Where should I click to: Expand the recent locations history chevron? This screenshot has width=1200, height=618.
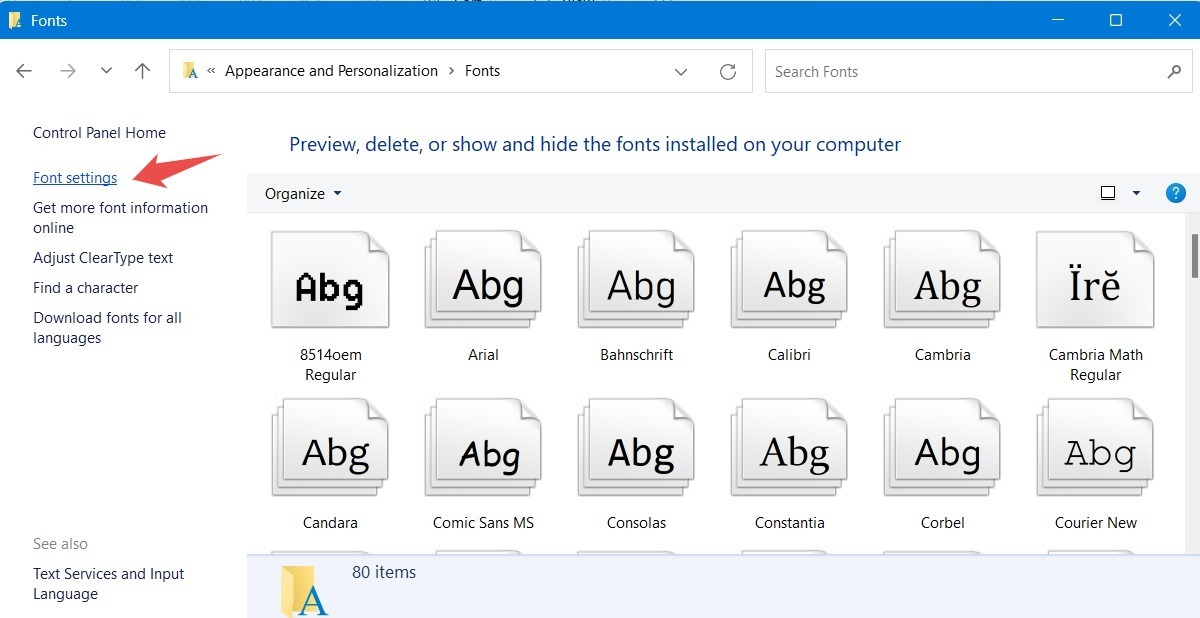click(x=106, y=71)
